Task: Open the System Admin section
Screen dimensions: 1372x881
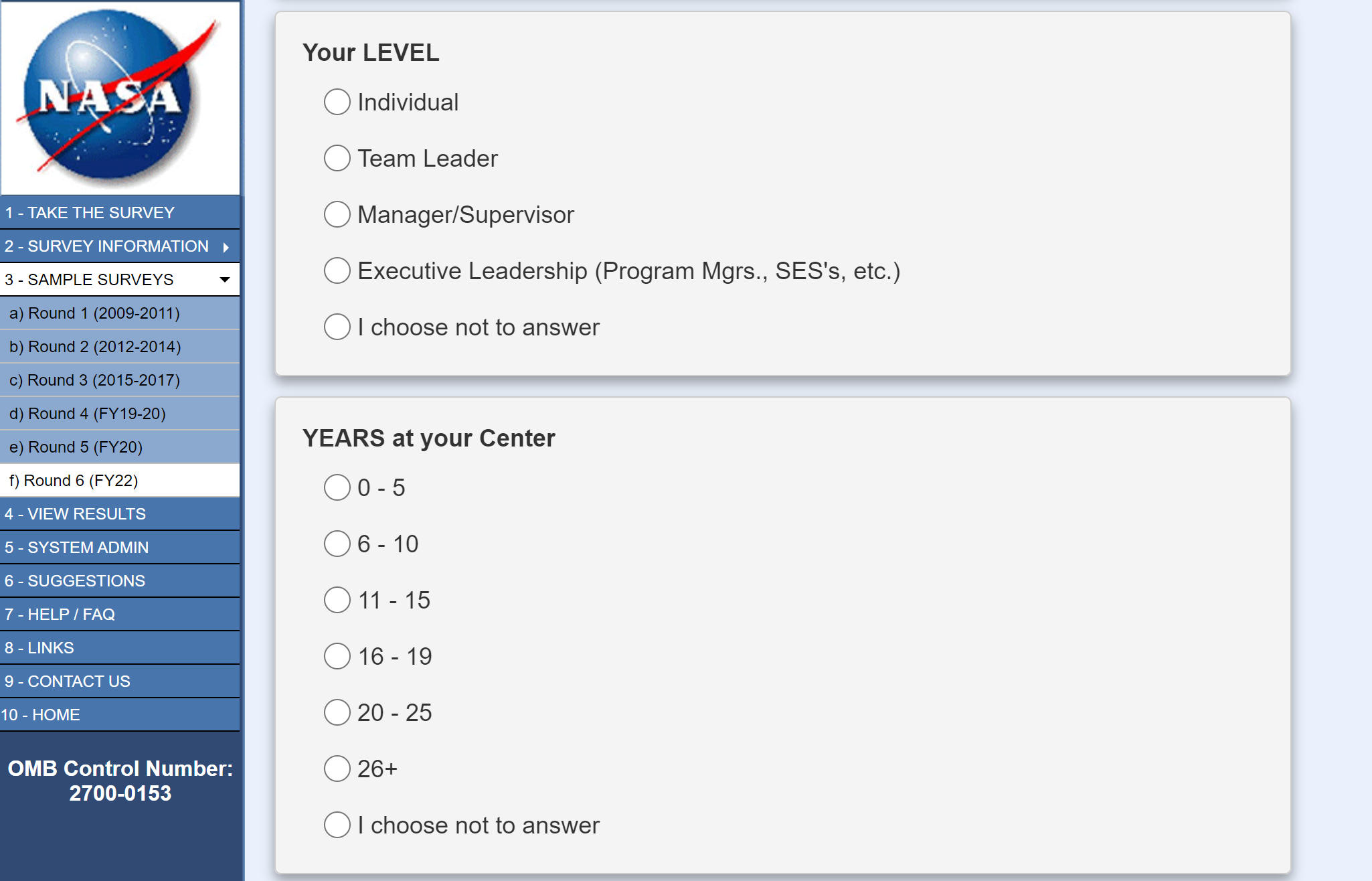Action: click(x=77, y=548)
